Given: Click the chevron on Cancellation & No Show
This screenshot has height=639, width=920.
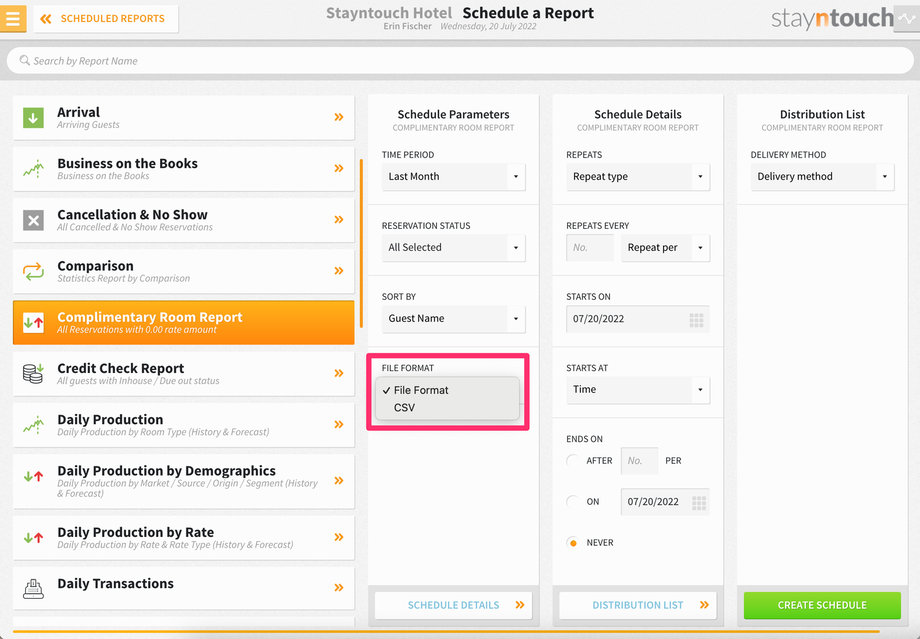Looking at the screenshot, I should coord(339,219).
